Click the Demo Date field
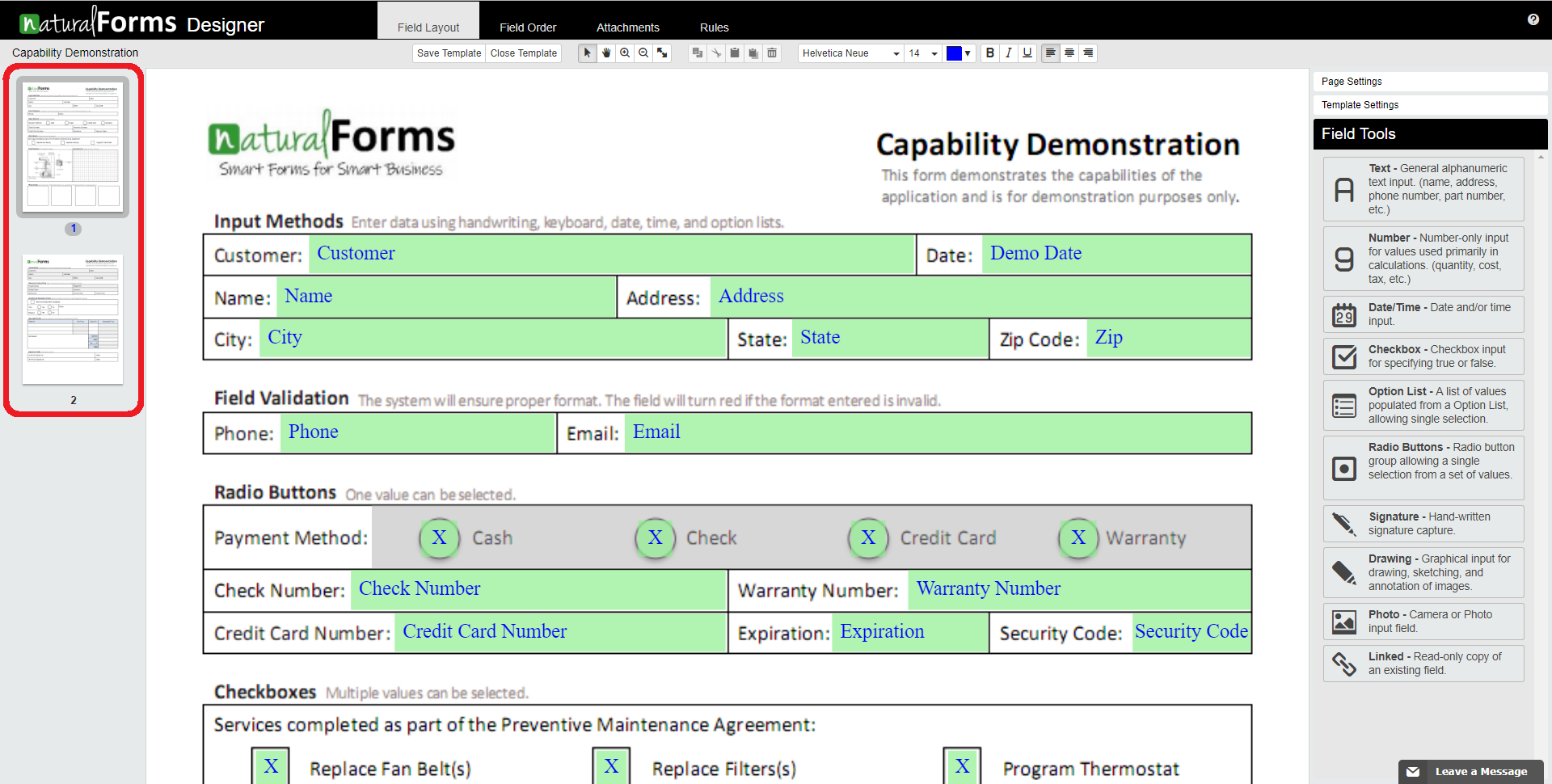 point(1116,255)
